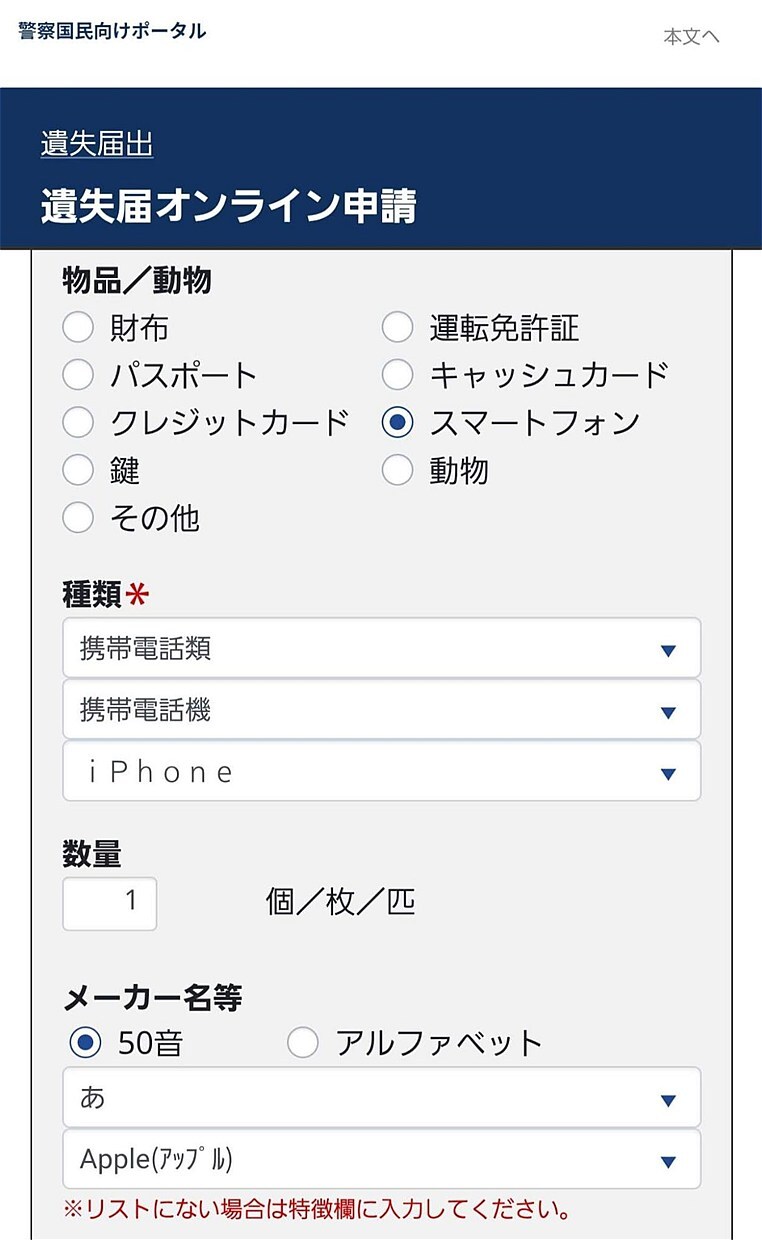762x1240 pixels.
Task: Open the iPhone type dropdown
Action: click(x=381, y=772)
